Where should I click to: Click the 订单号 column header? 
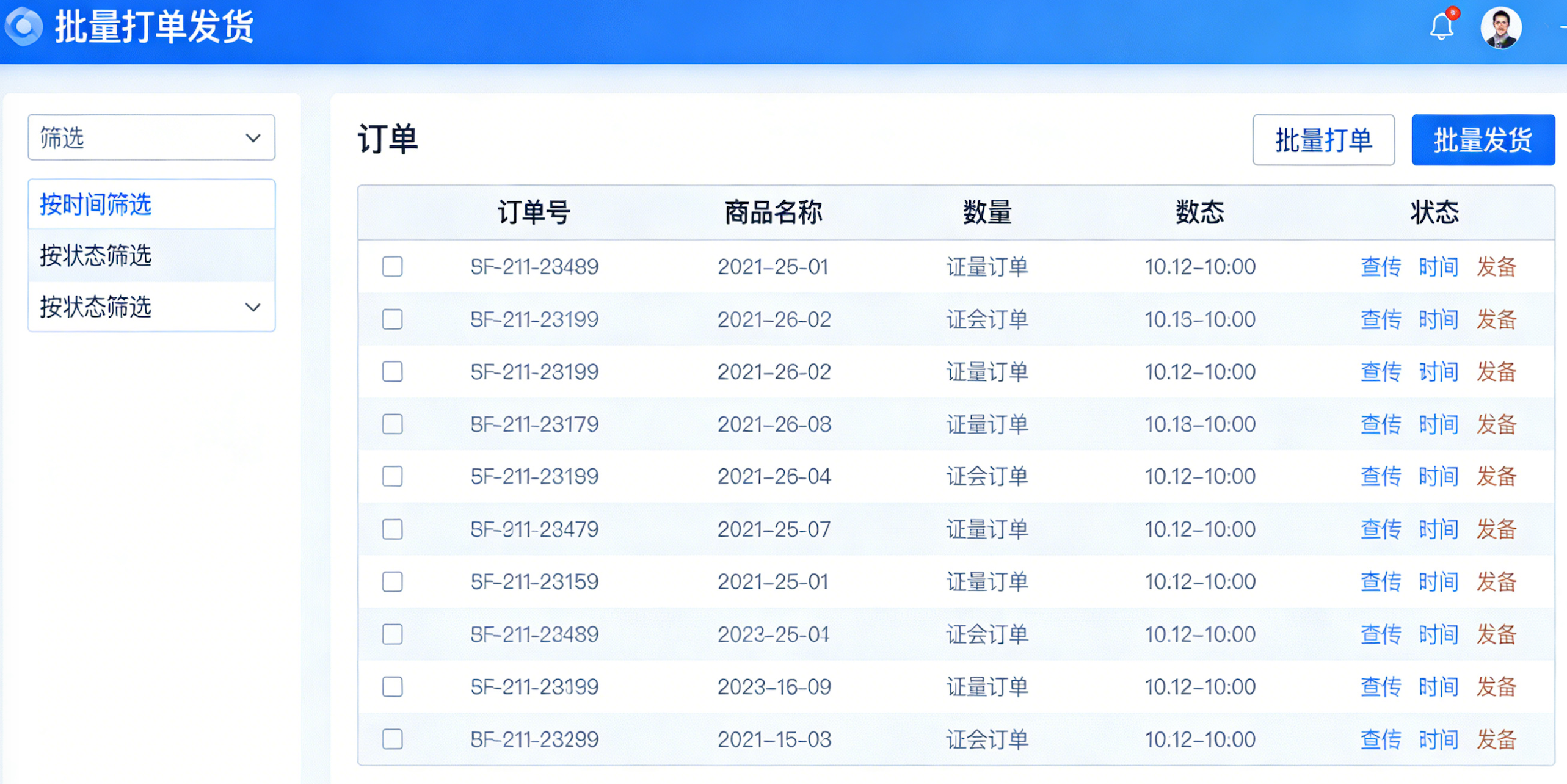[x=534, y=212]
